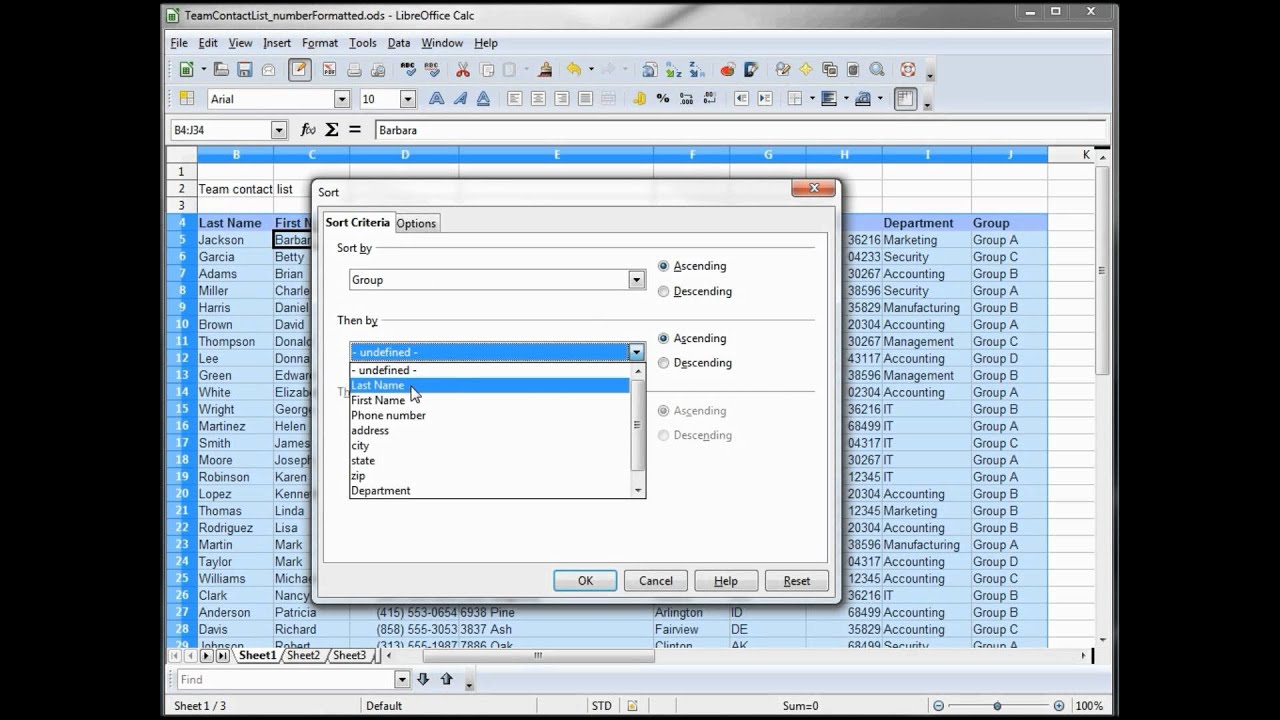Toggle Edit File mode in the toolbar
This screenshot has height=720, width=1280.
(x=299, y=69)
